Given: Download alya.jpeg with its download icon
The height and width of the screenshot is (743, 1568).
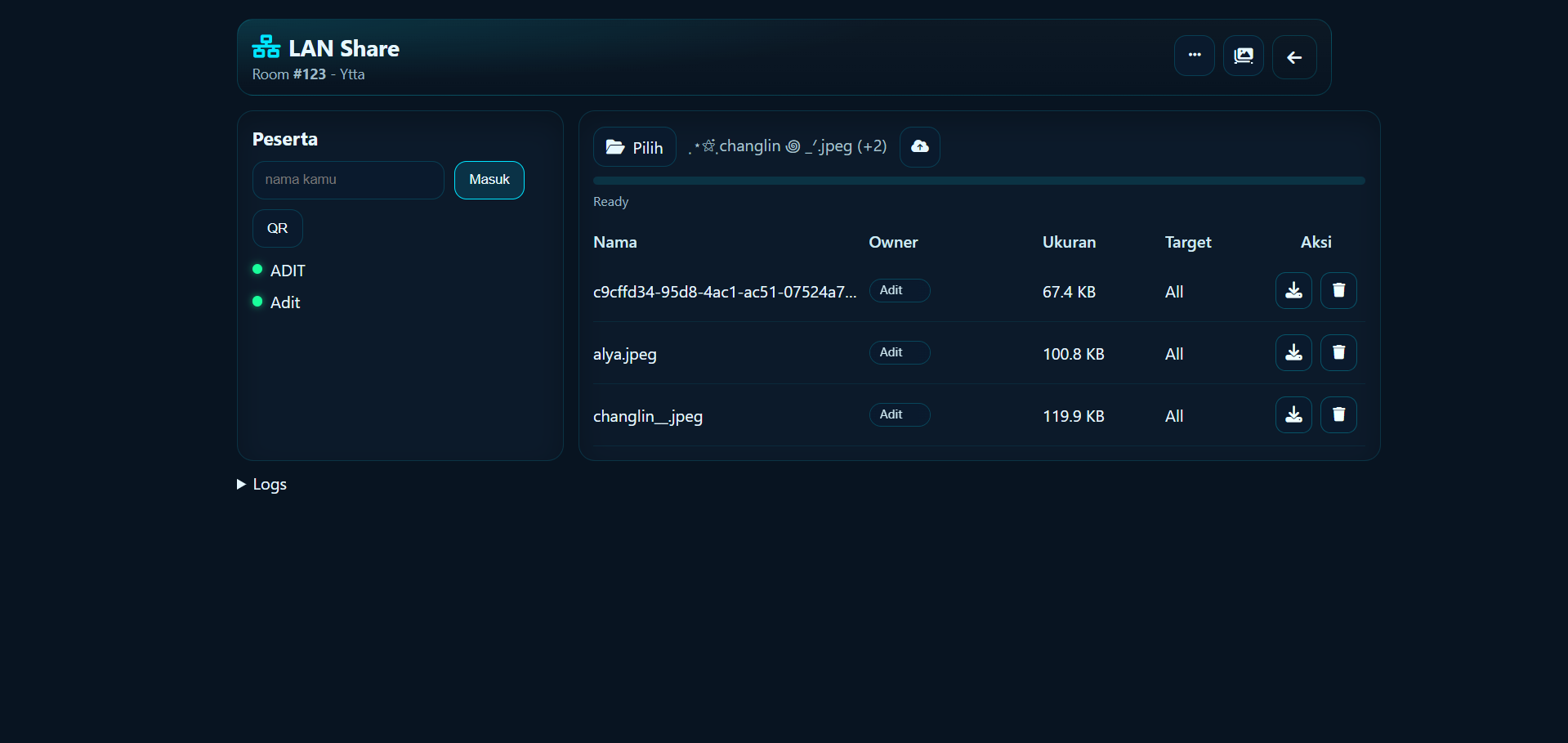Looking at the screenshot, I should (x=1293, y=352).
